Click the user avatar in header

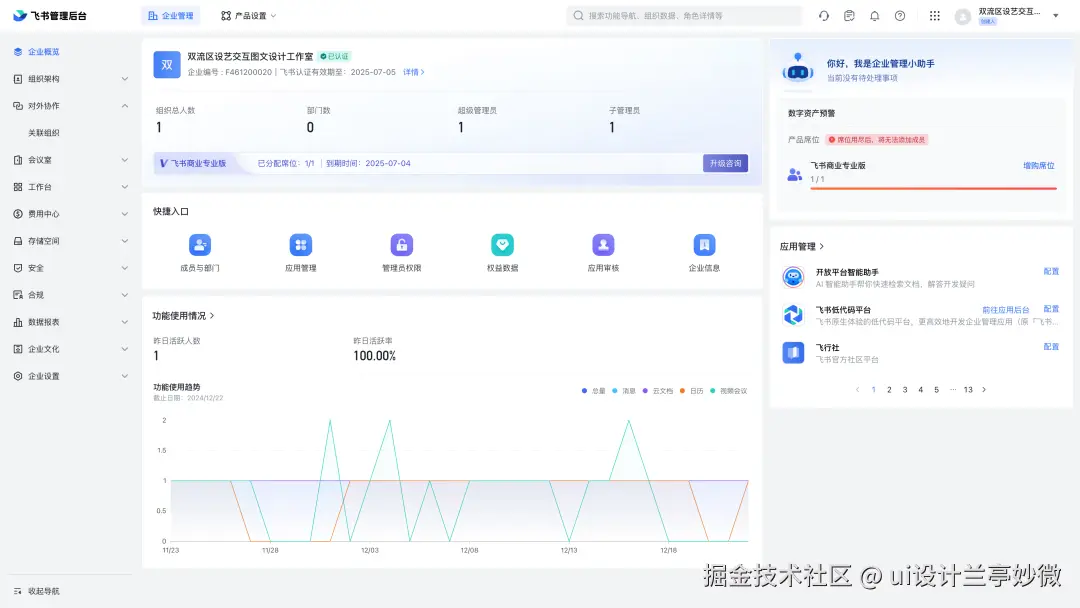point(963,17)
